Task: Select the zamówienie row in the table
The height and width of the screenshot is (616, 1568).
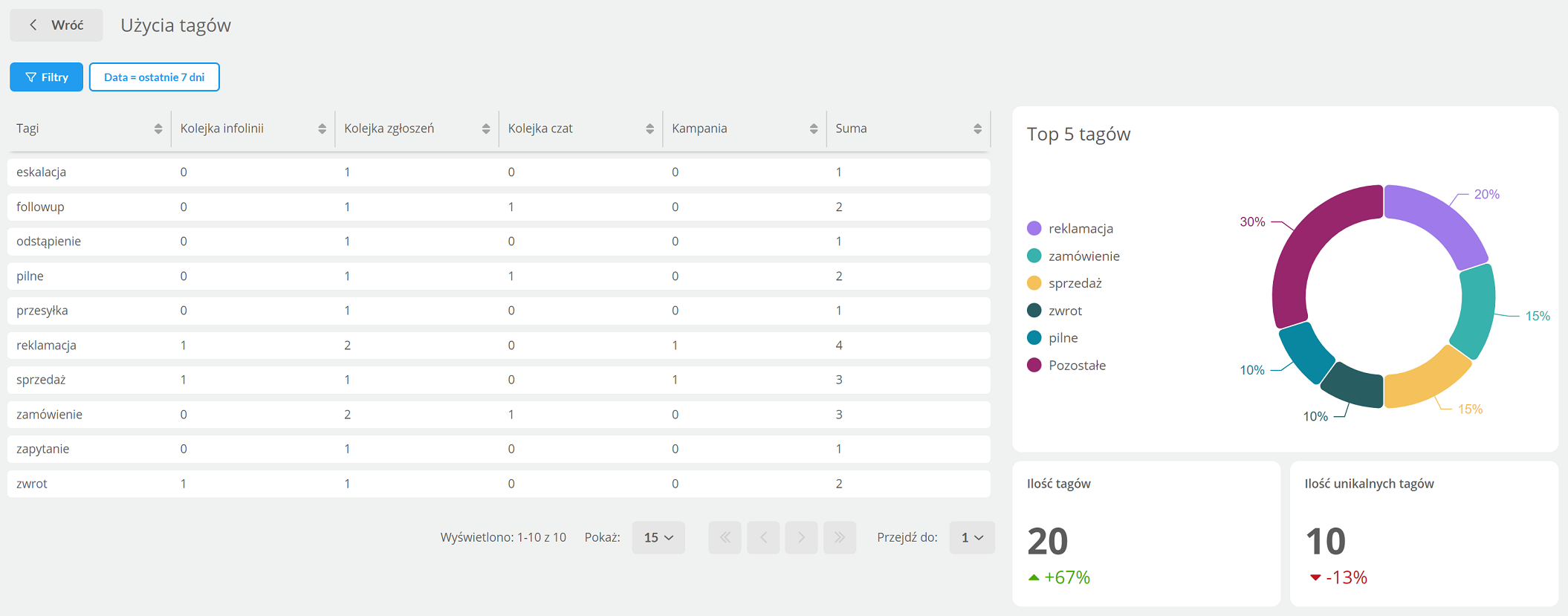Action: click(x=499, y=415)
